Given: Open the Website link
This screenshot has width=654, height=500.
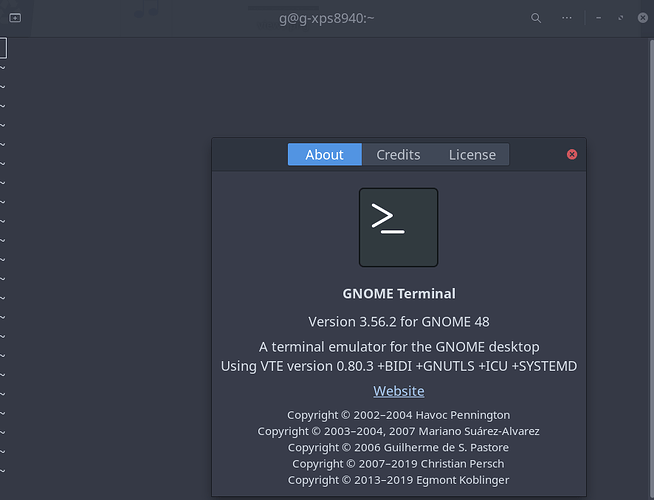Looking at the screenshot, I should 399,391.
